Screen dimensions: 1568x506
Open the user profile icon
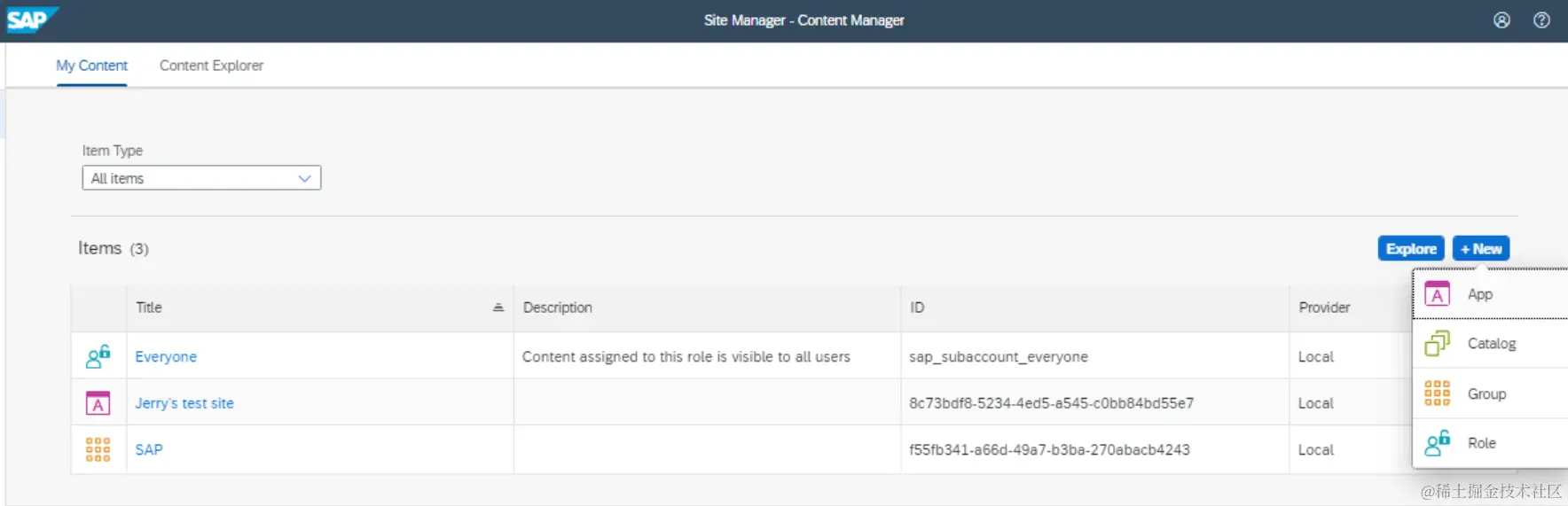pyautogui.click(x=1501, y=19)
